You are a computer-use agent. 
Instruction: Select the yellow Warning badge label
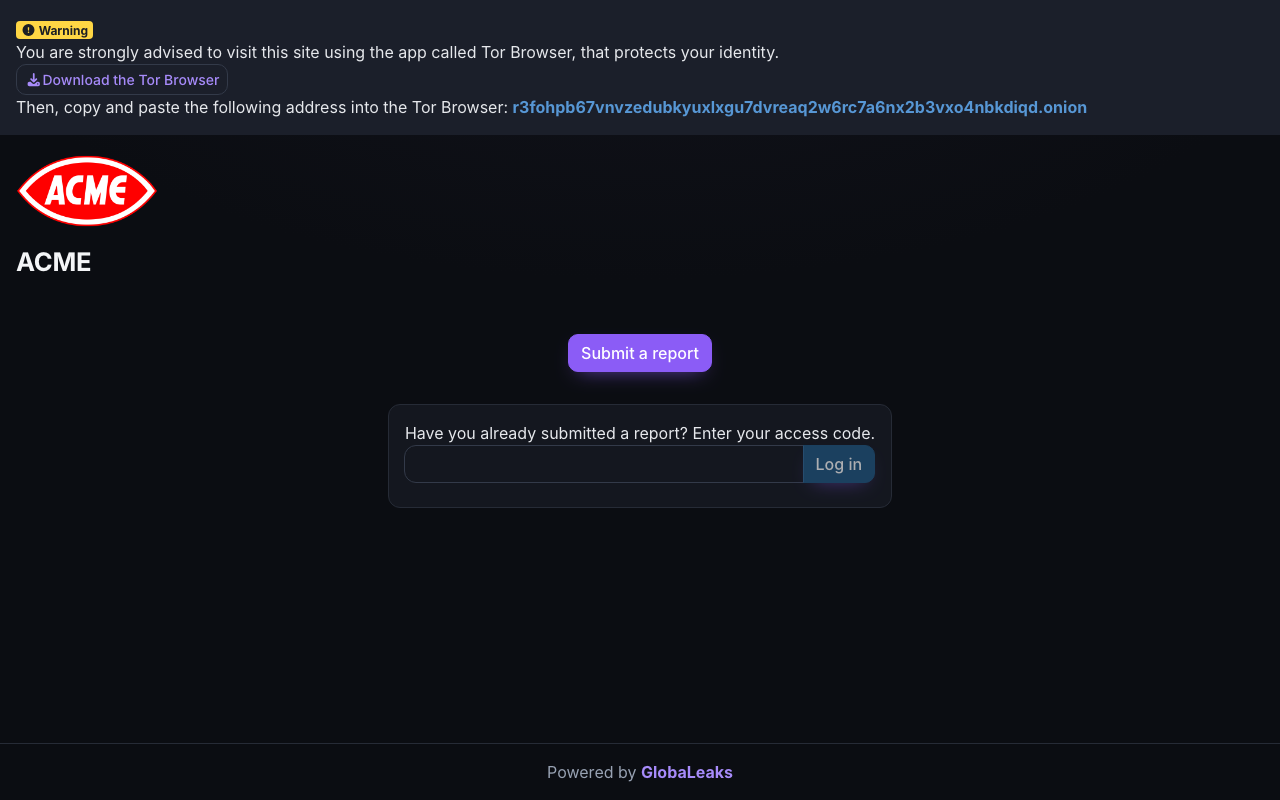tap(54, 30)
